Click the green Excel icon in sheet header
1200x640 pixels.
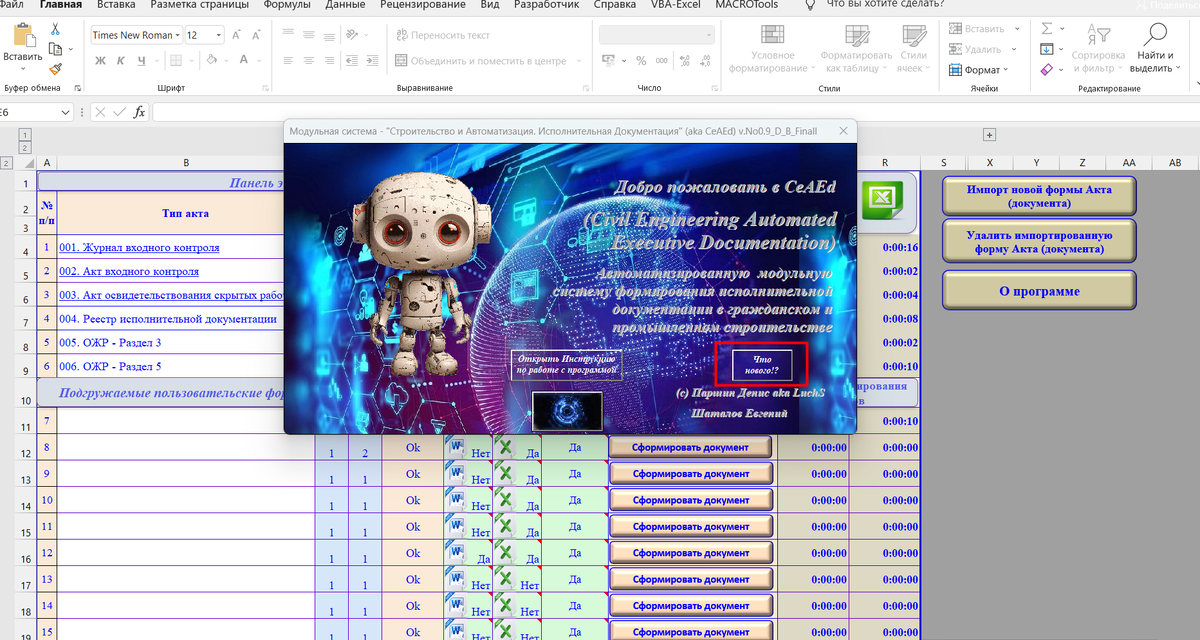881,199
